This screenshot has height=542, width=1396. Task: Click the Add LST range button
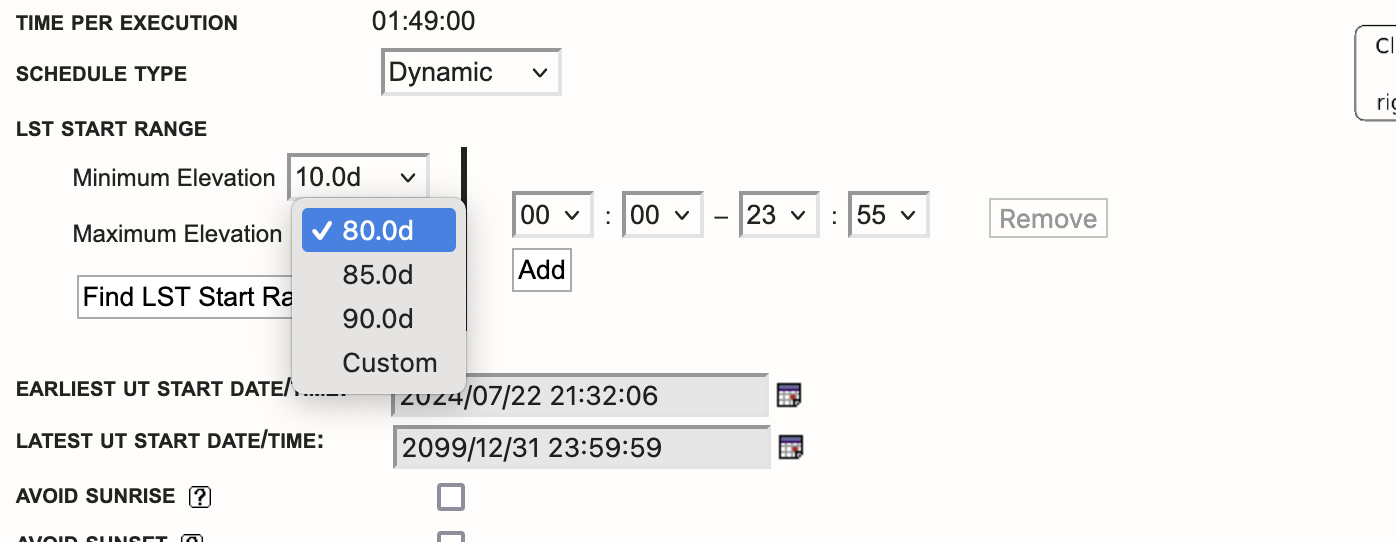[542, 271]
